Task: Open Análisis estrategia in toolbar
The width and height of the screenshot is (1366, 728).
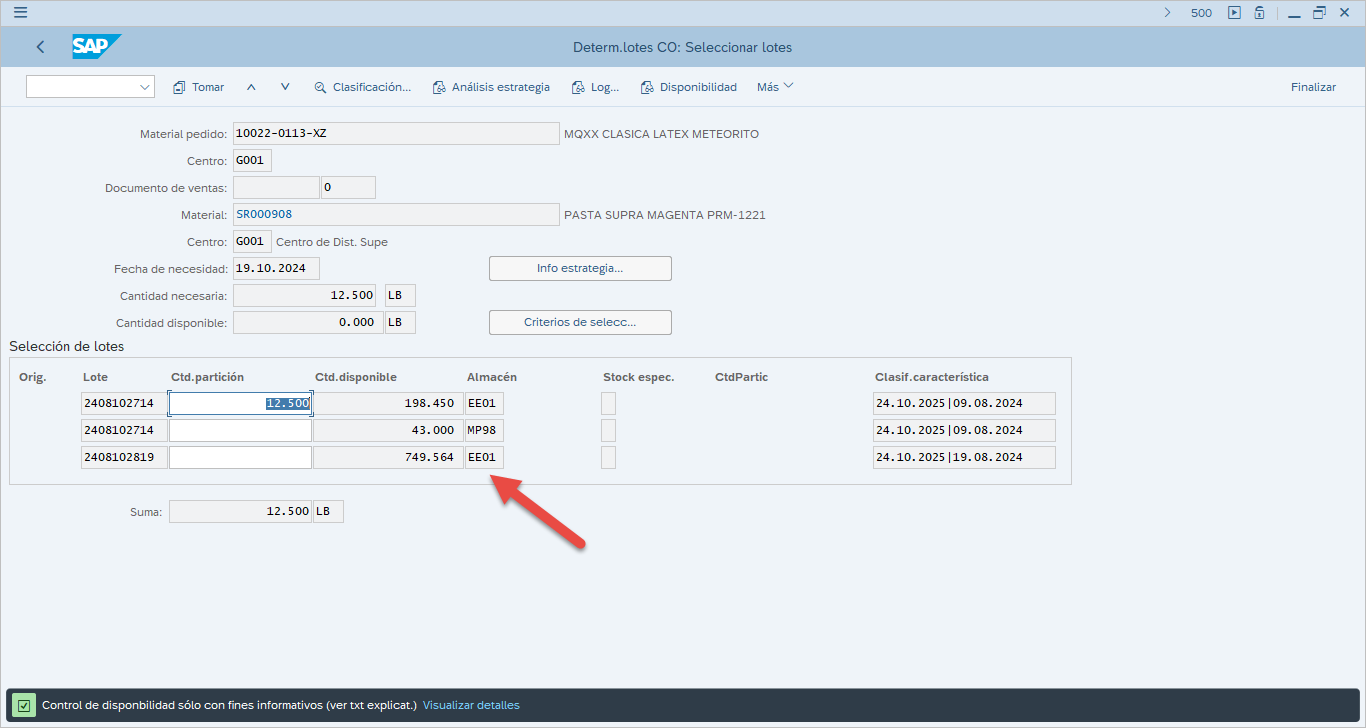Action: (x=491, y=87)
